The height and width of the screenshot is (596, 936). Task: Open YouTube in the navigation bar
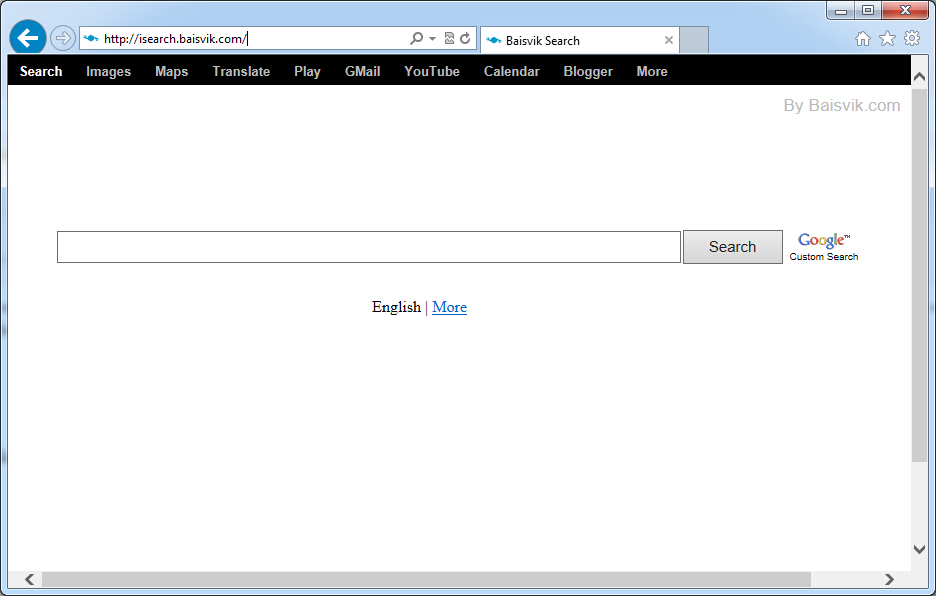click(432, 72)
